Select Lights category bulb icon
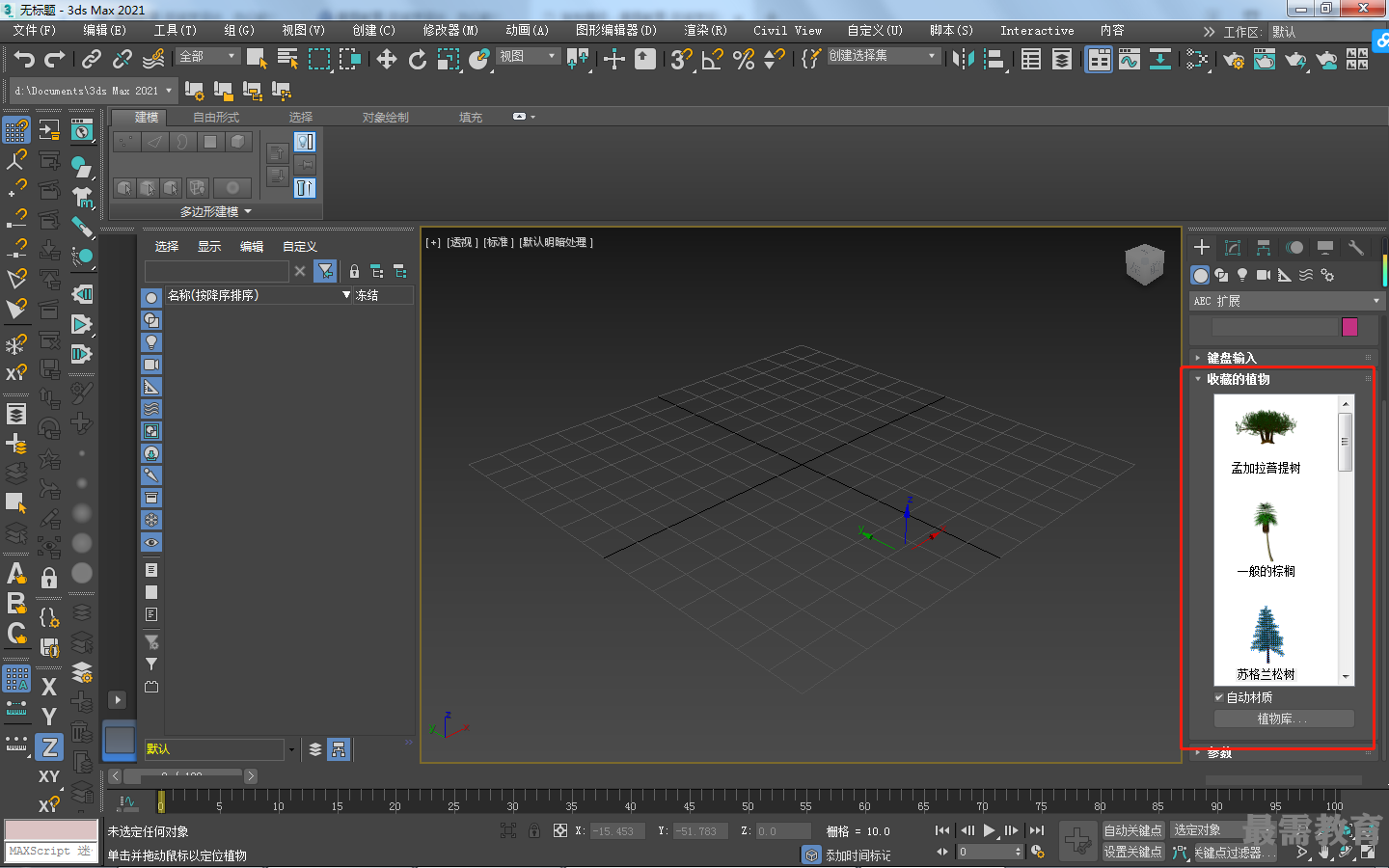 click(x=1242, y=276)
